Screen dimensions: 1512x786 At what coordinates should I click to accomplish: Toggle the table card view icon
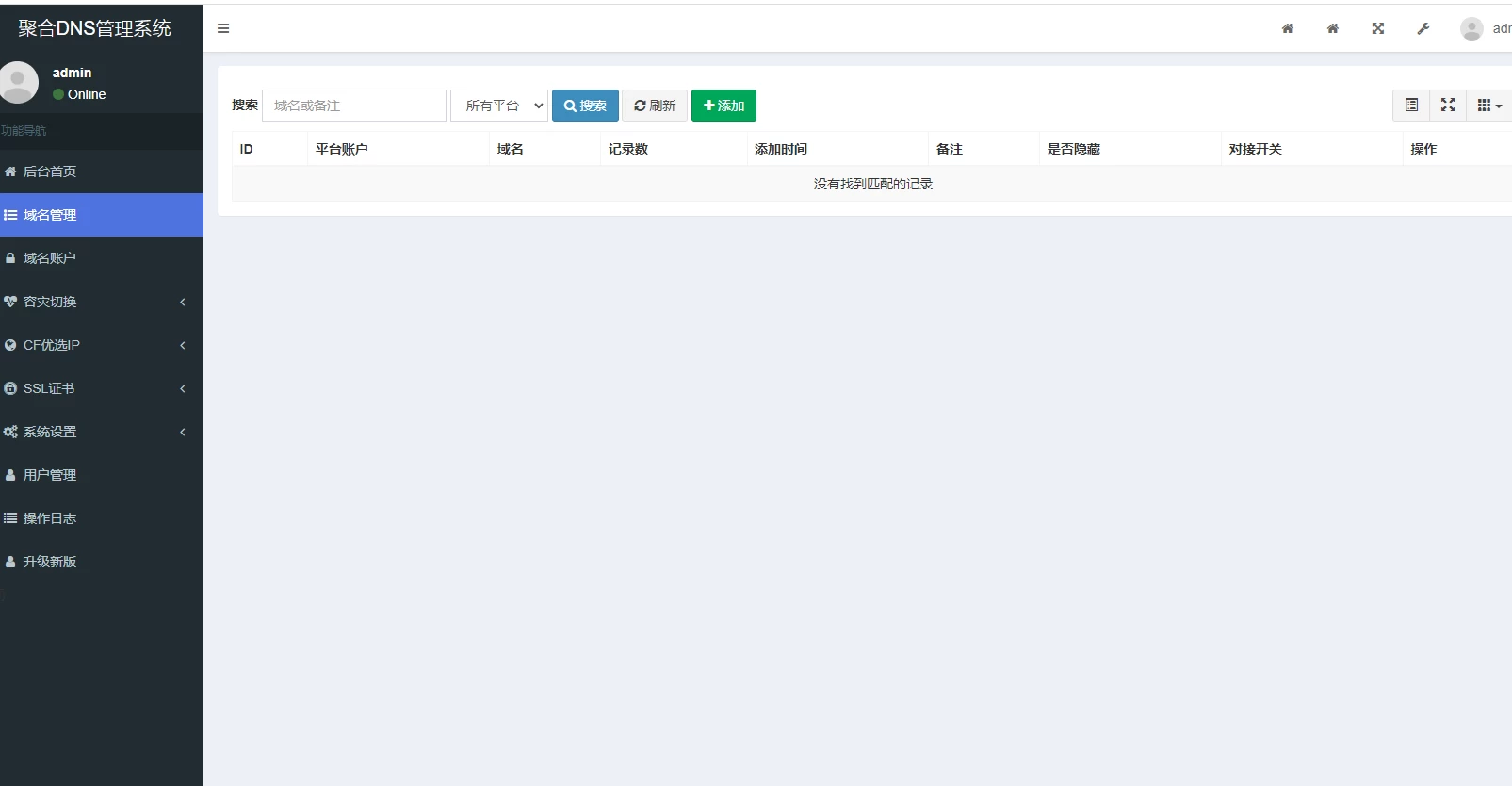pos(1411,106)
